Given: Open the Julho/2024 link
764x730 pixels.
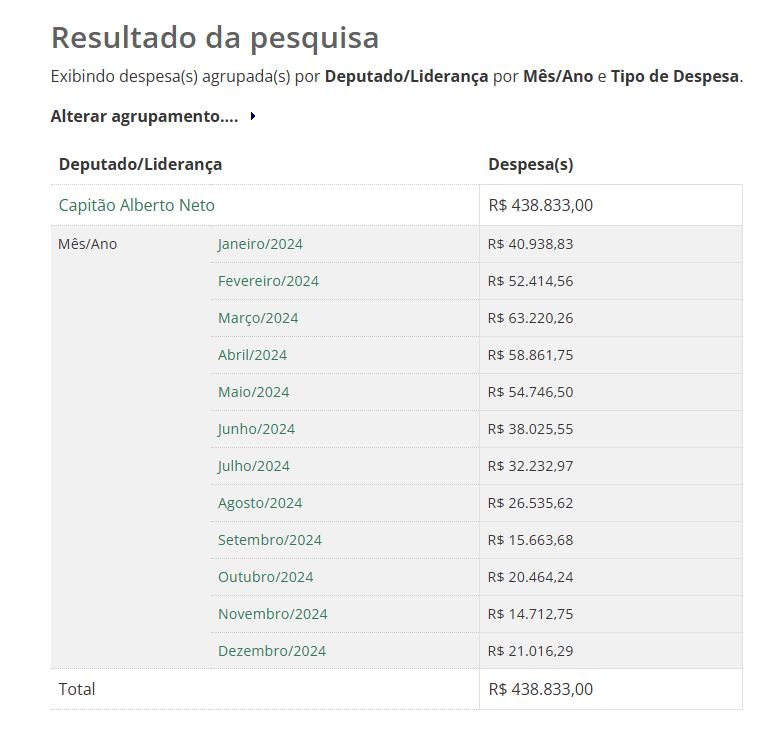Looking at the screenshot, I should point(253,466).
